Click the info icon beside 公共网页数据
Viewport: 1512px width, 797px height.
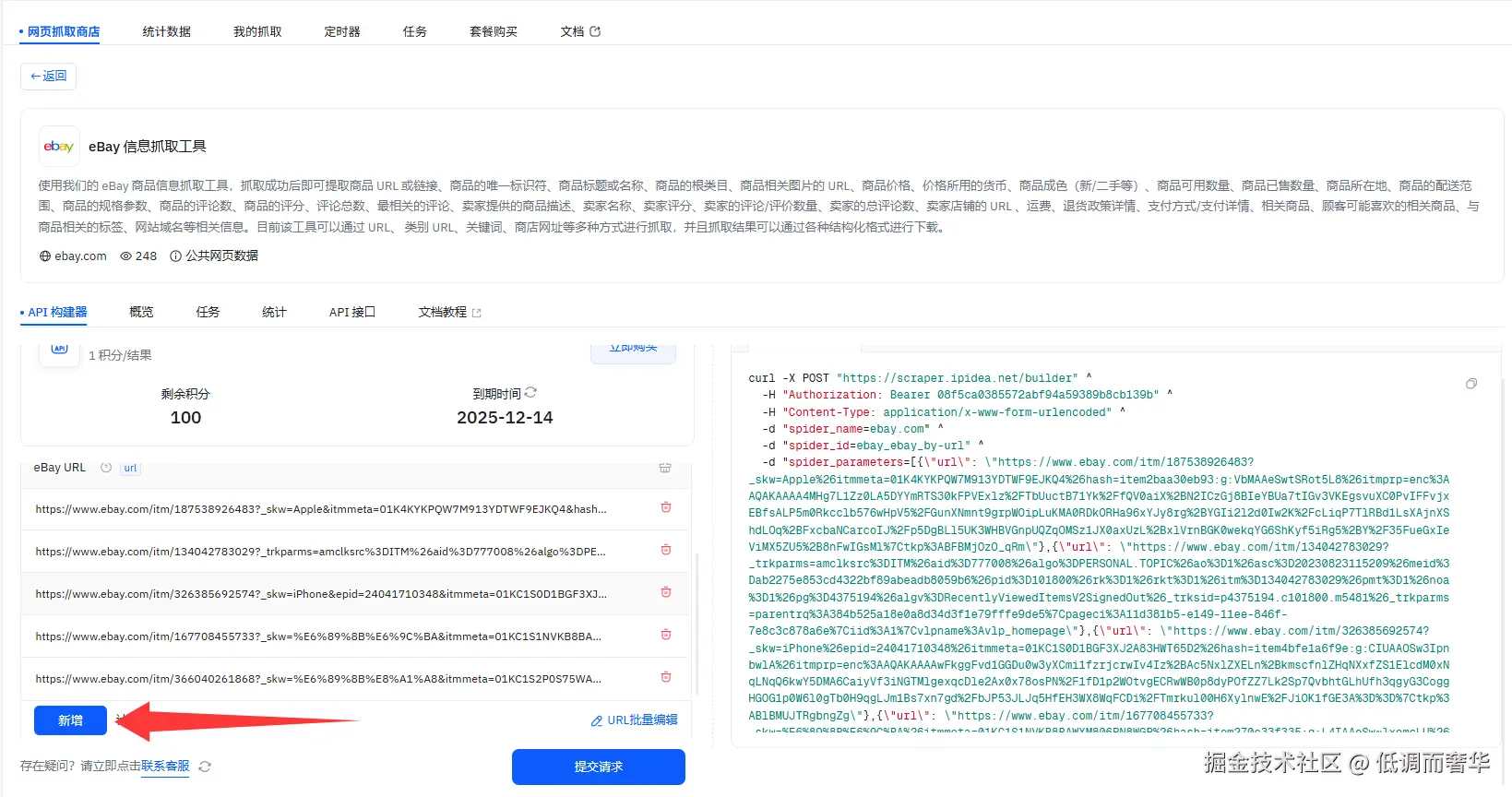175,256
